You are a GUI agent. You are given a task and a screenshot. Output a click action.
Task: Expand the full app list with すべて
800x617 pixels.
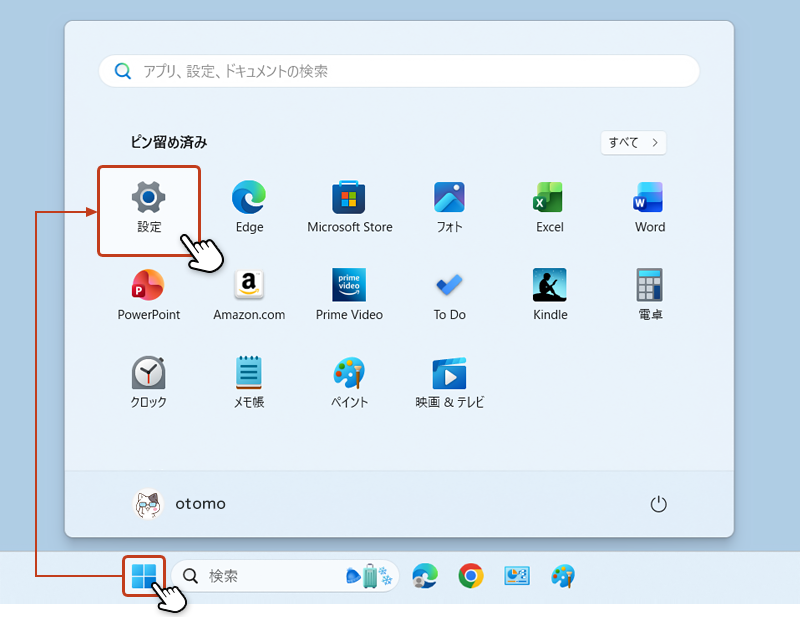coord(632,143)
